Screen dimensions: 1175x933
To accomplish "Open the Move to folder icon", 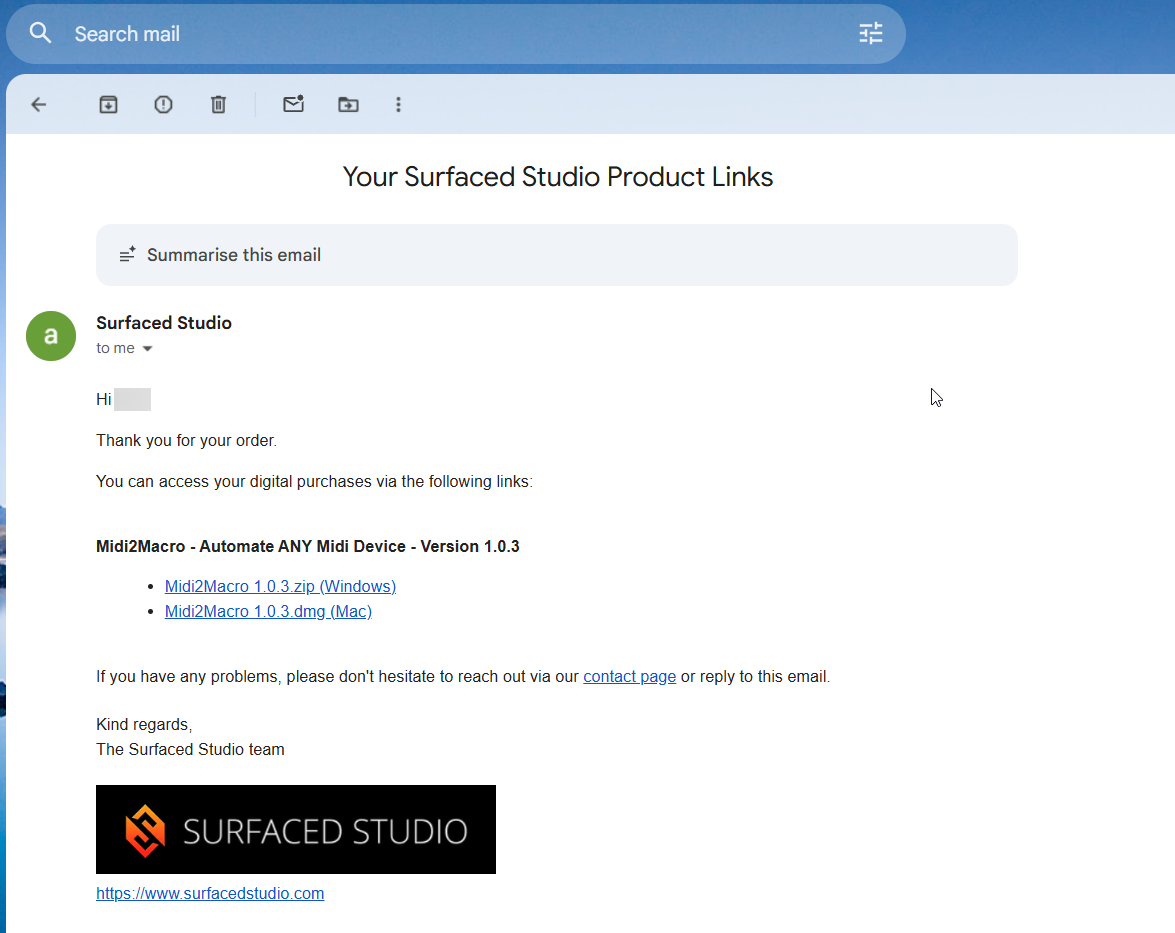I will (x=348, y=104).
